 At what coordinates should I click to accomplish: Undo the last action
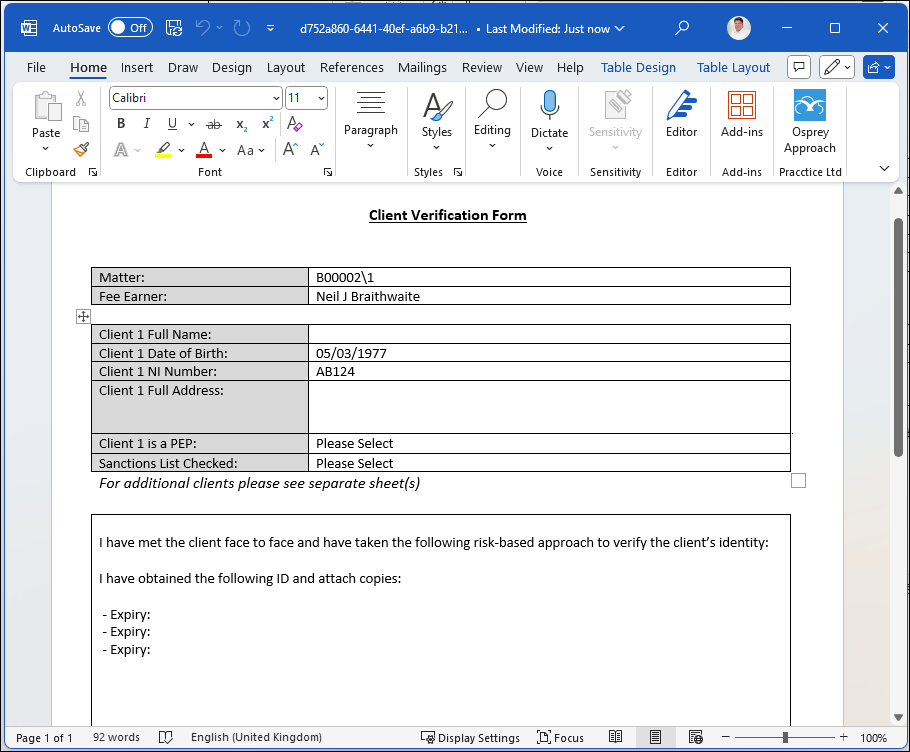tap(203, 28)
